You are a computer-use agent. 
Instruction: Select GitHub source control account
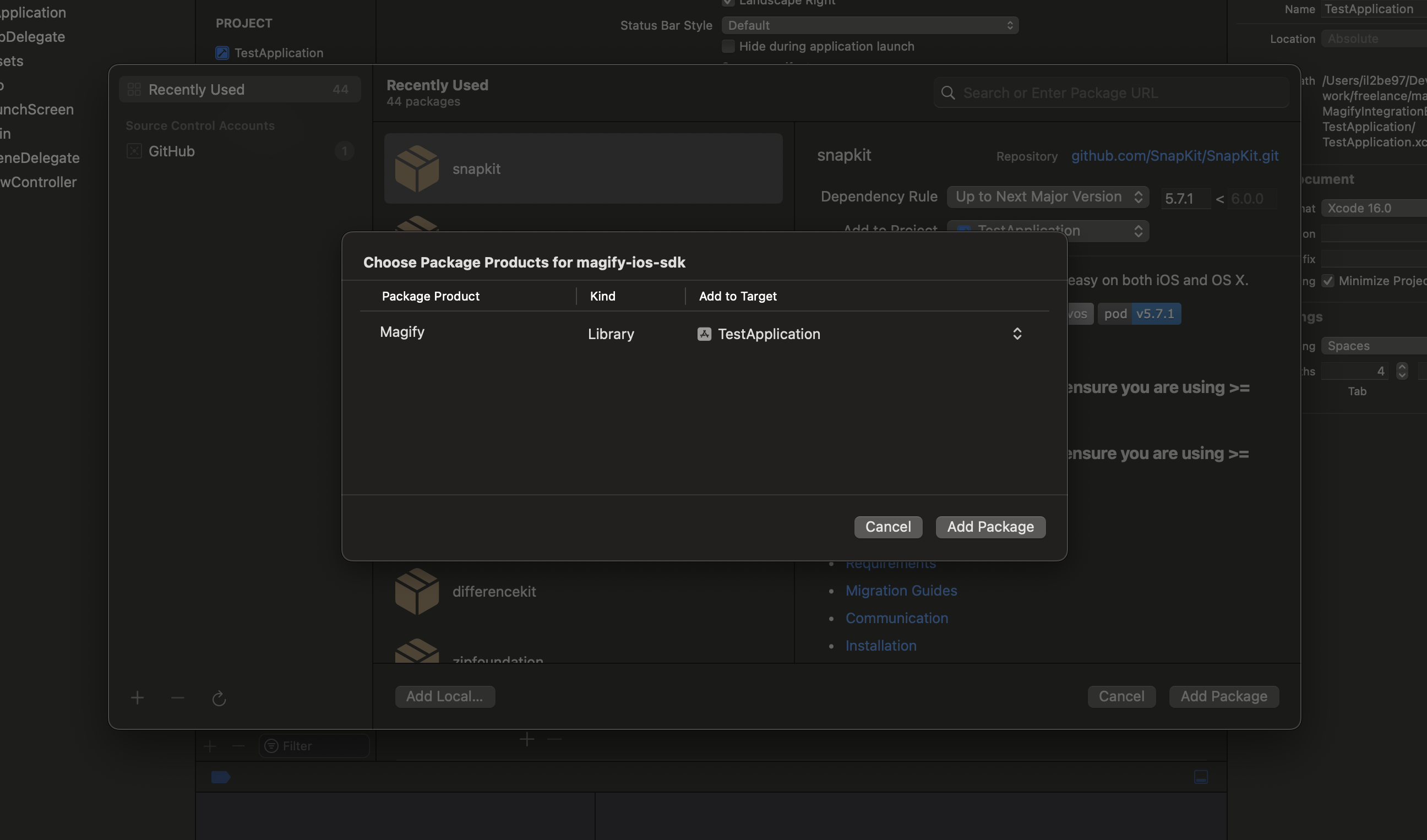pos(239,151)
